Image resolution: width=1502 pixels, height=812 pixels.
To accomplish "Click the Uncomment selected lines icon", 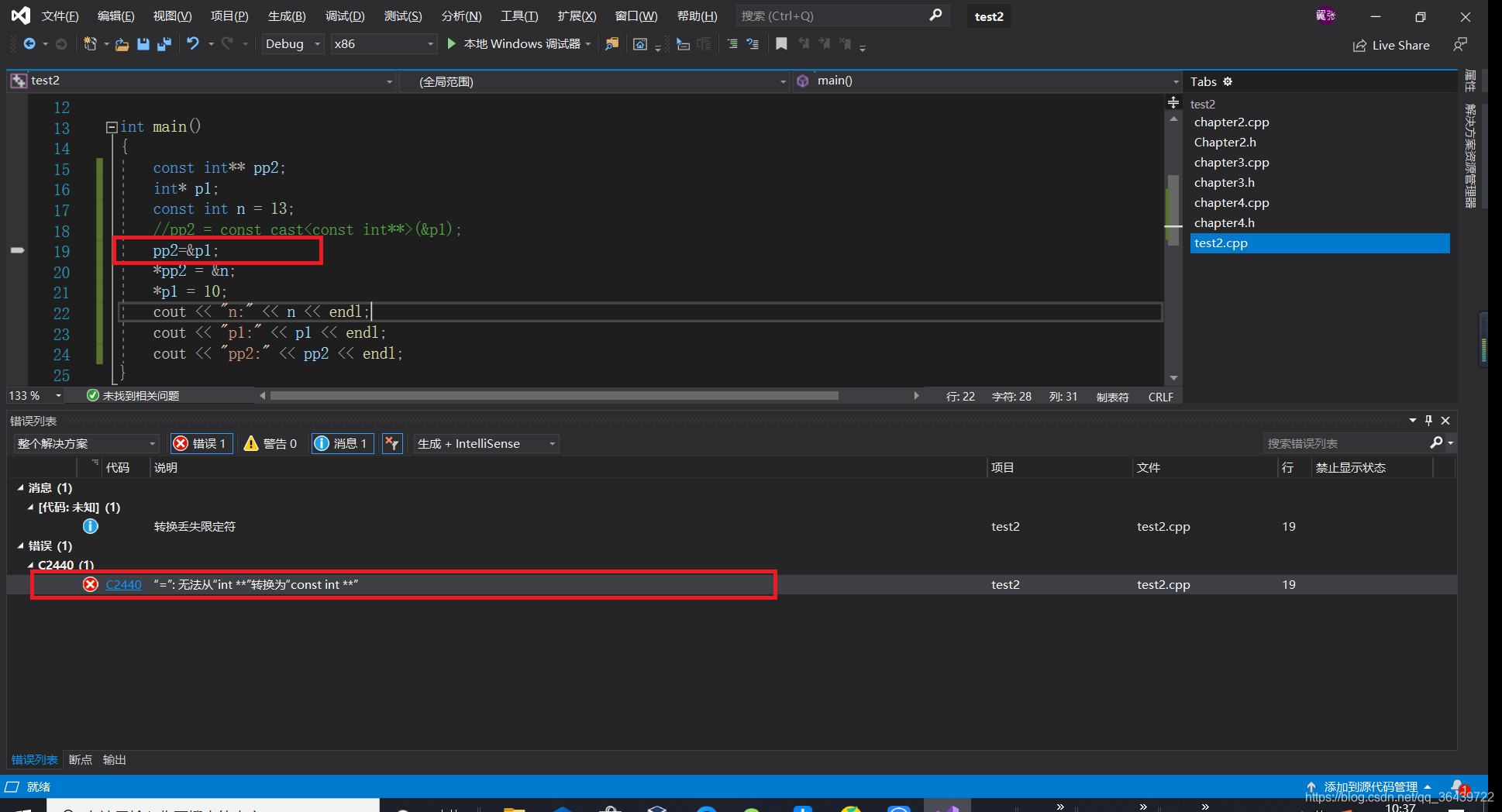I will (x=753, y=44).
